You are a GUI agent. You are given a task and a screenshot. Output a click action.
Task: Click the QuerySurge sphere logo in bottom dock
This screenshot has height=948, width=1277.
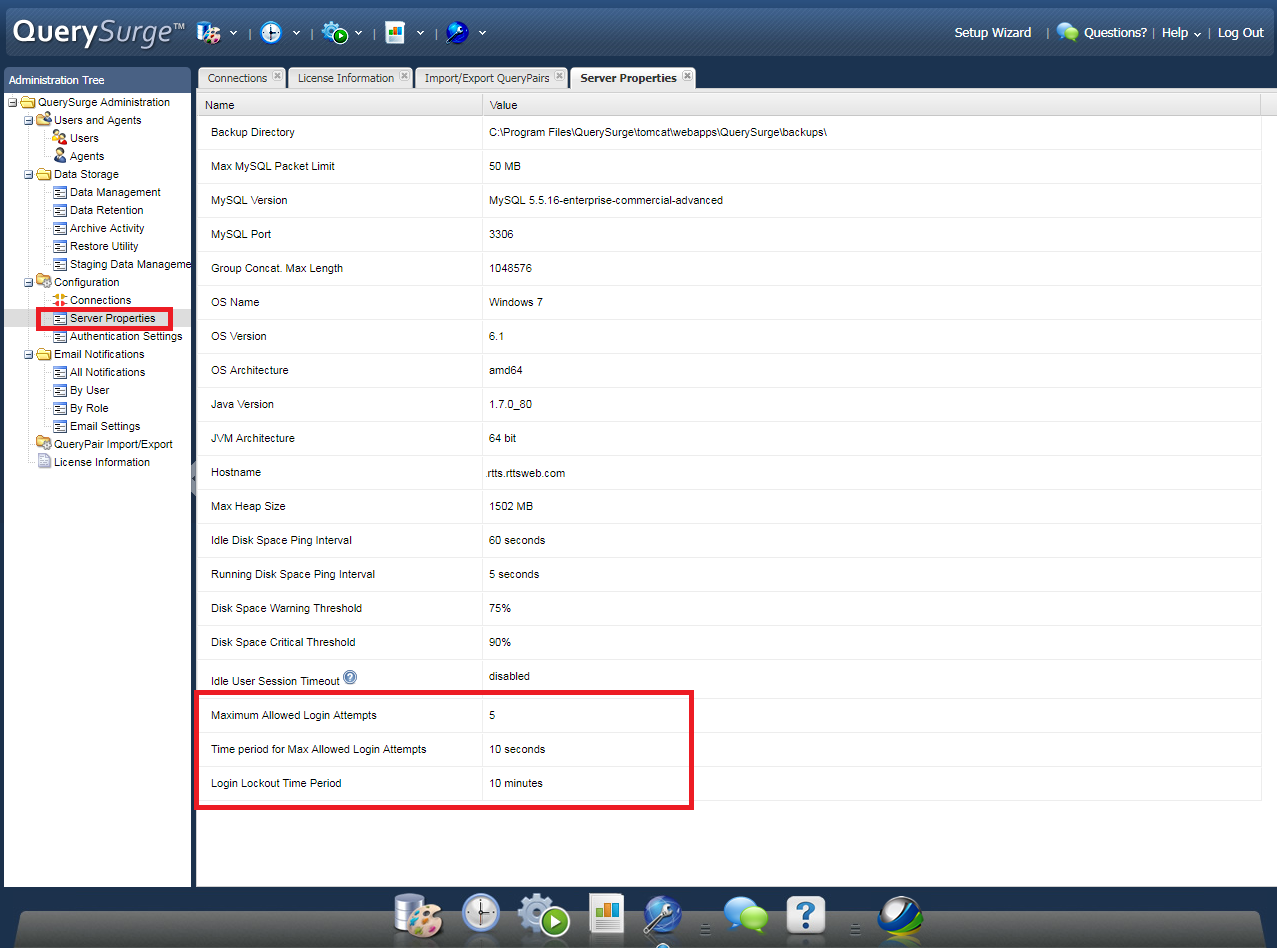[x=899, y=914]
